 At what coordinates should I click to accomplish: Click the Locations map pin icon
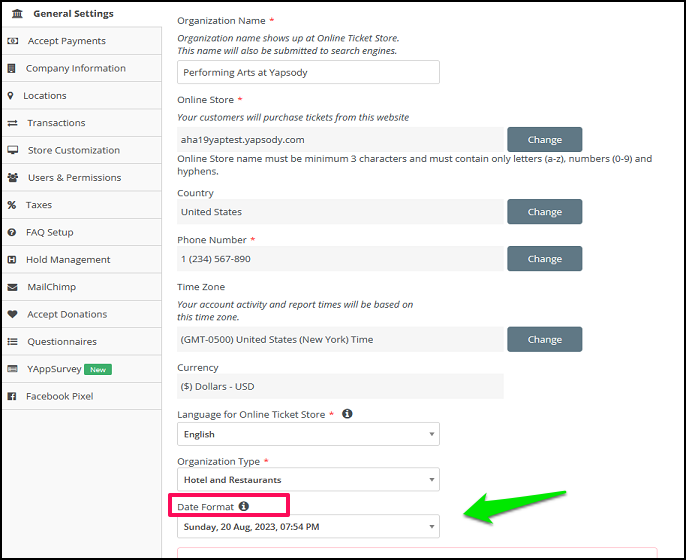point(10,95)
